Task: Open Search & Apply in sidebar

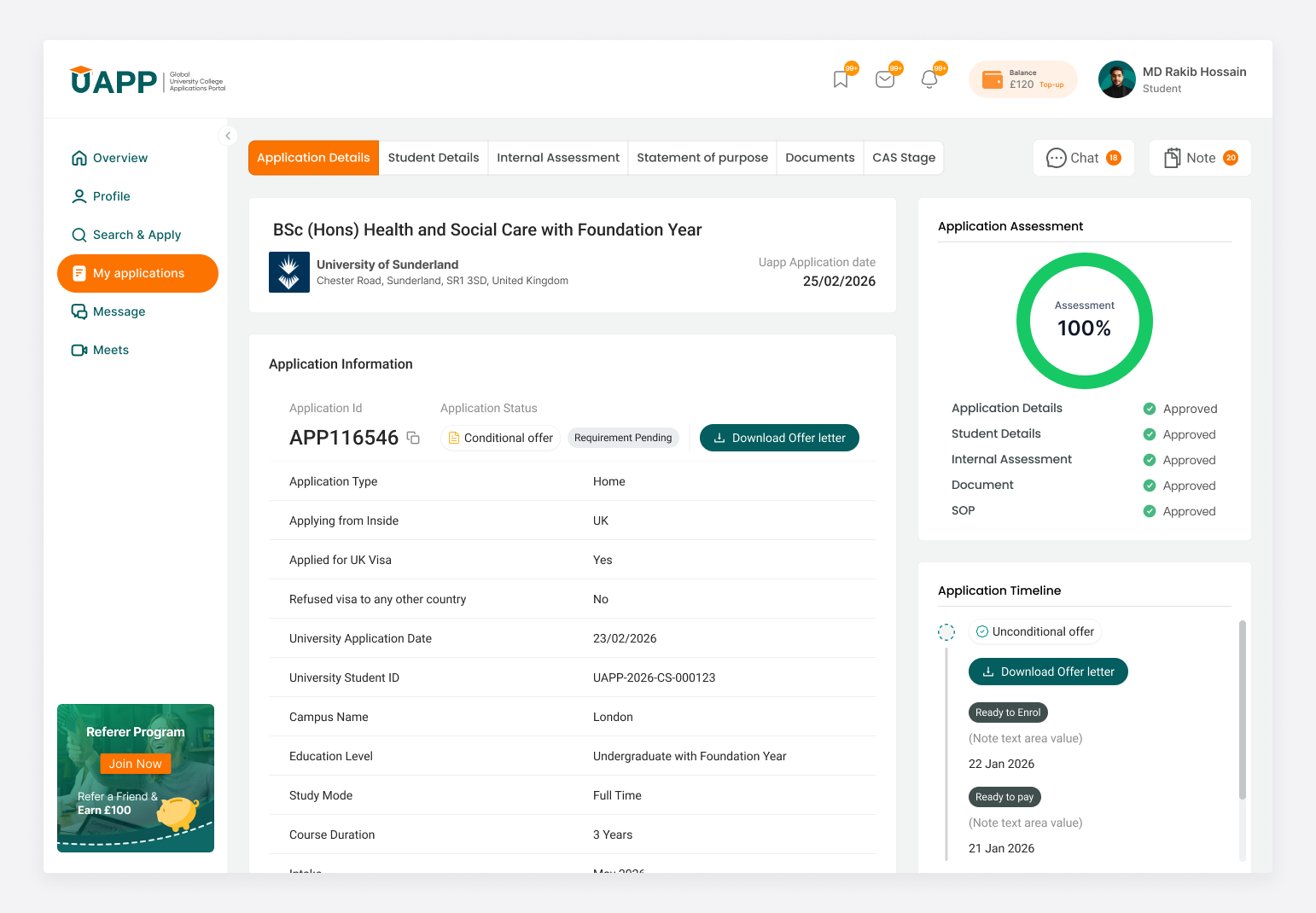Action: pos(126,235)
